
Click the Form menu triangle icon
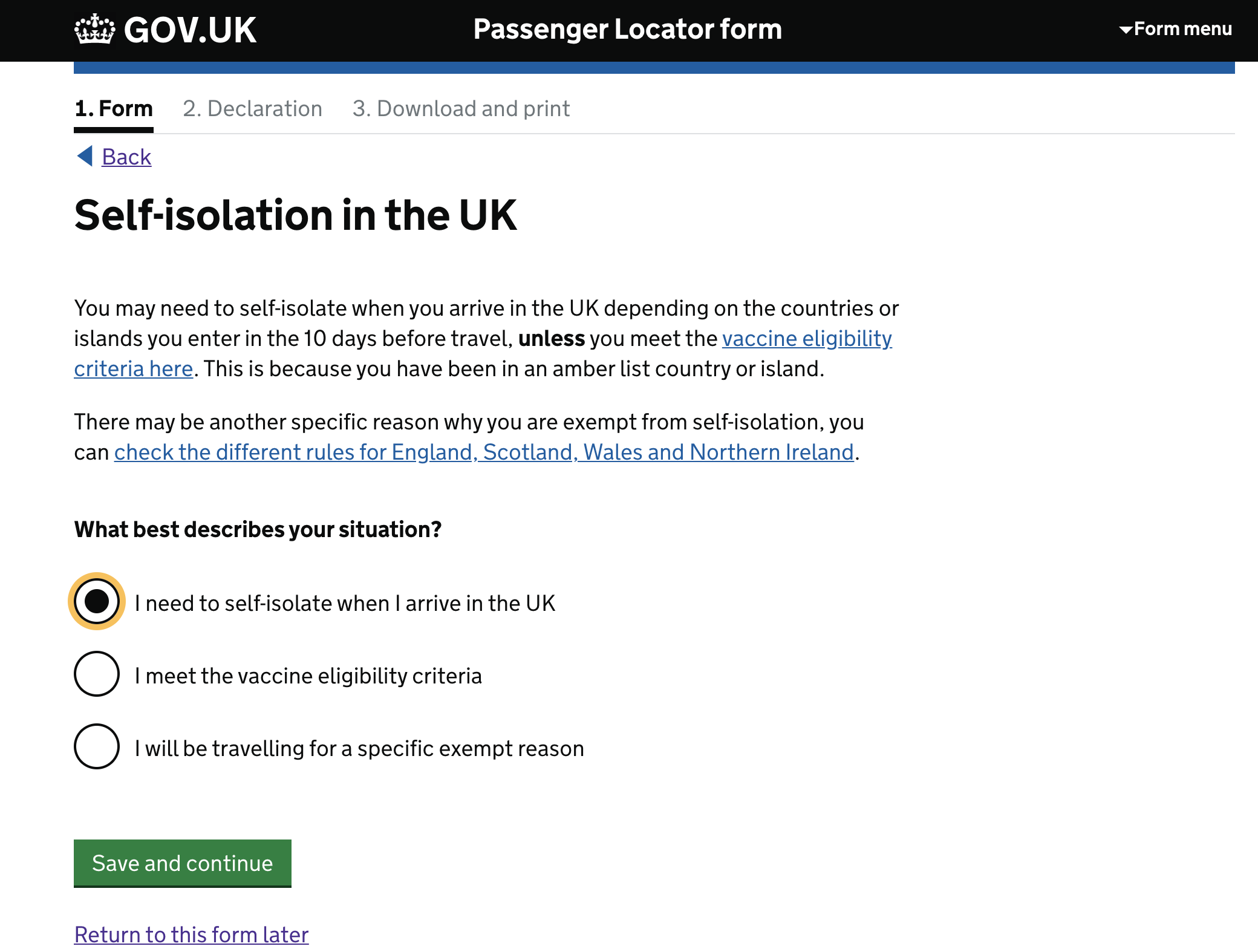click(1126, 29)
